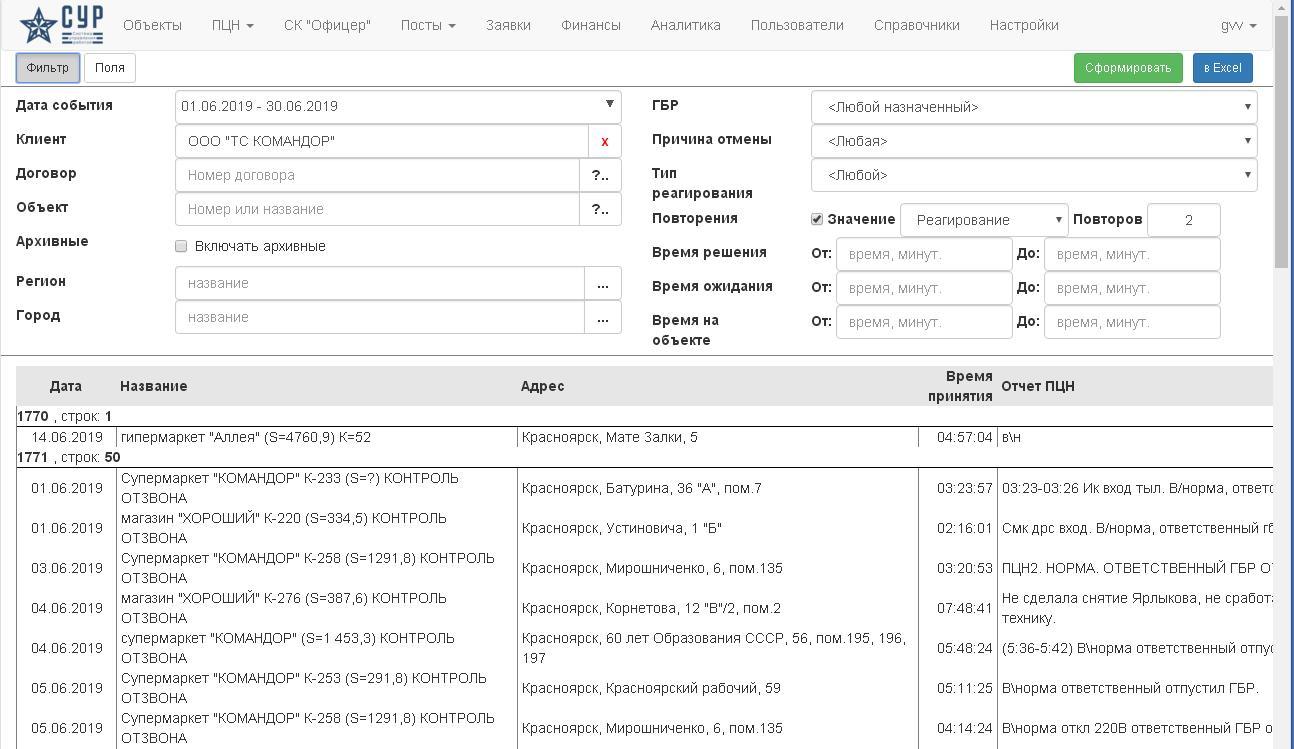Image resolution: width=1294 pixels, height=749 pixels.
Task: Click the Повторов count field
Action: (1184, 220)
